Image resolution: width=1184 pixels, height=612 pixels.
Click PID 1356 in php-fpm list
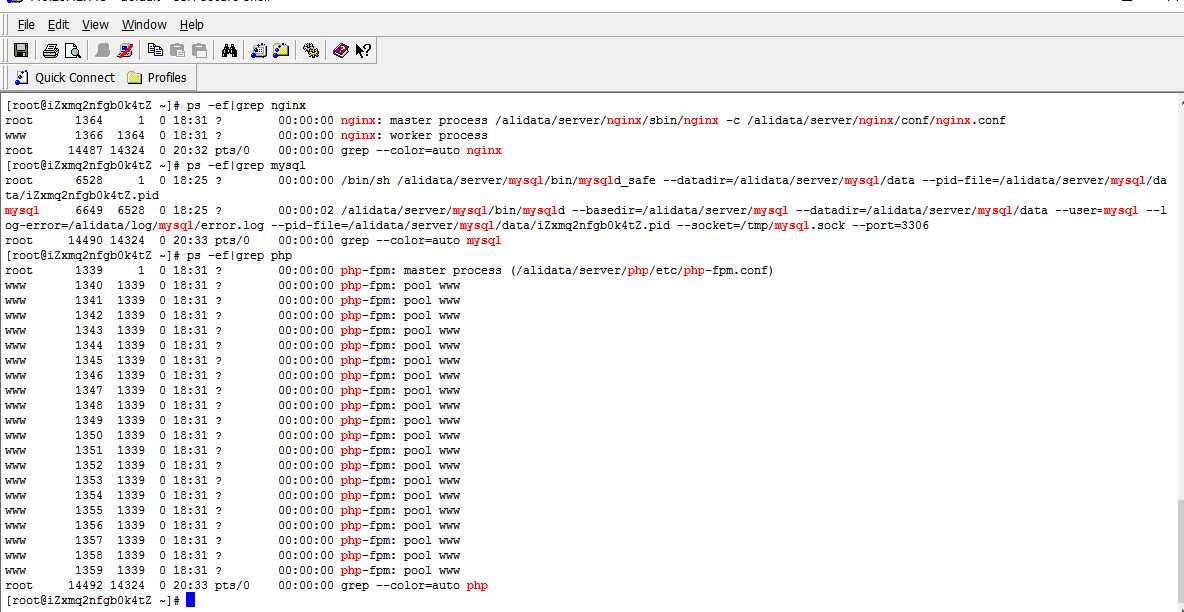(x=88, y=525)
